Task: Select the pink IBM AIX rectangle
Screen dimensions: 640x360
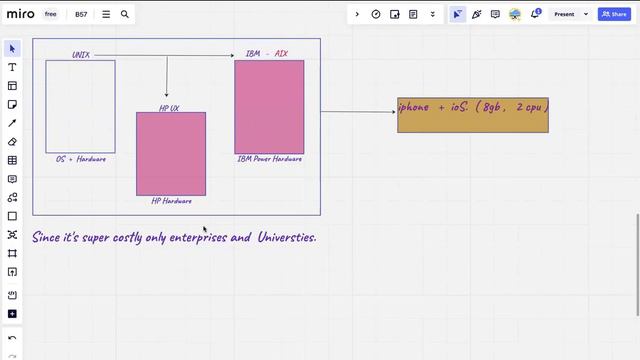Action: (x=269, y=107)
